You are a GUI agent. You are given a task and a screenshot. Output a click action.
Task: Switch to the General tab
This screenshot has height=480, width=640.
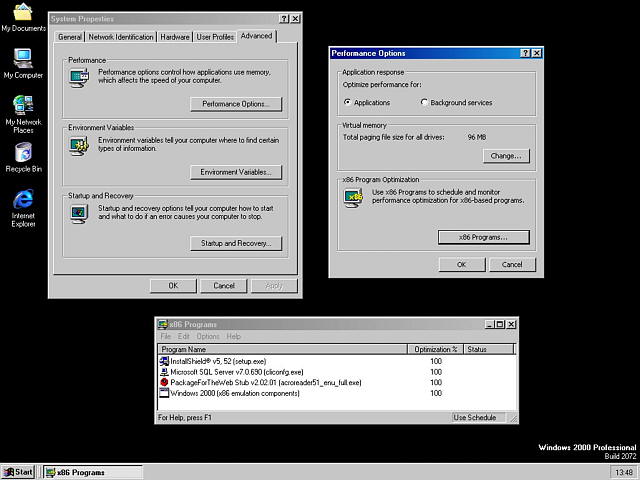pyautogui.click(x=69, y=37)
